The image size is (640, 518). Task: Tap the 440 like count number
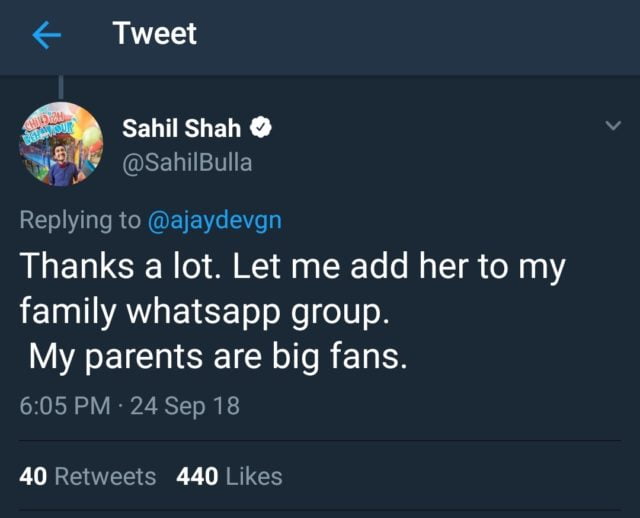(x=197, y=477)
